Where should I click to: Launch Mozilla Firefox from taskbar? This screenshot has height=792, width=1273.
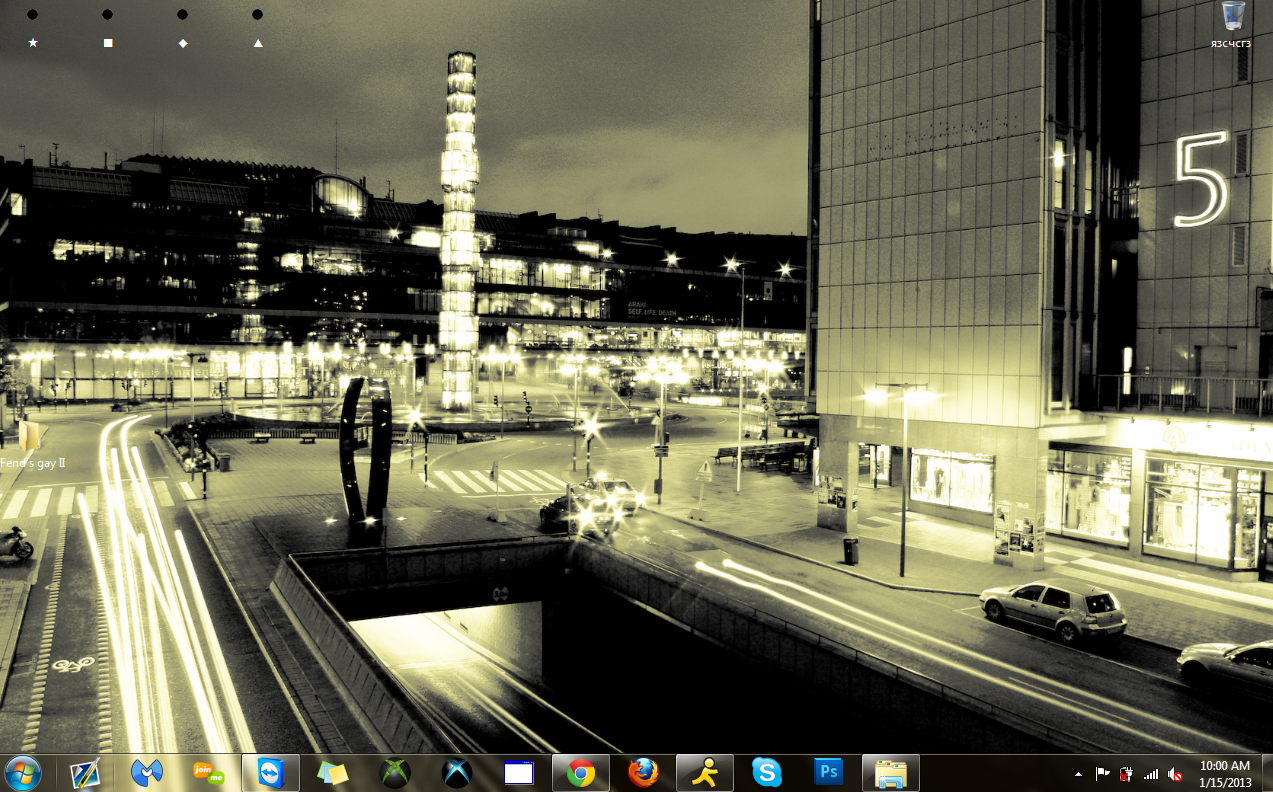click(643, 773)
